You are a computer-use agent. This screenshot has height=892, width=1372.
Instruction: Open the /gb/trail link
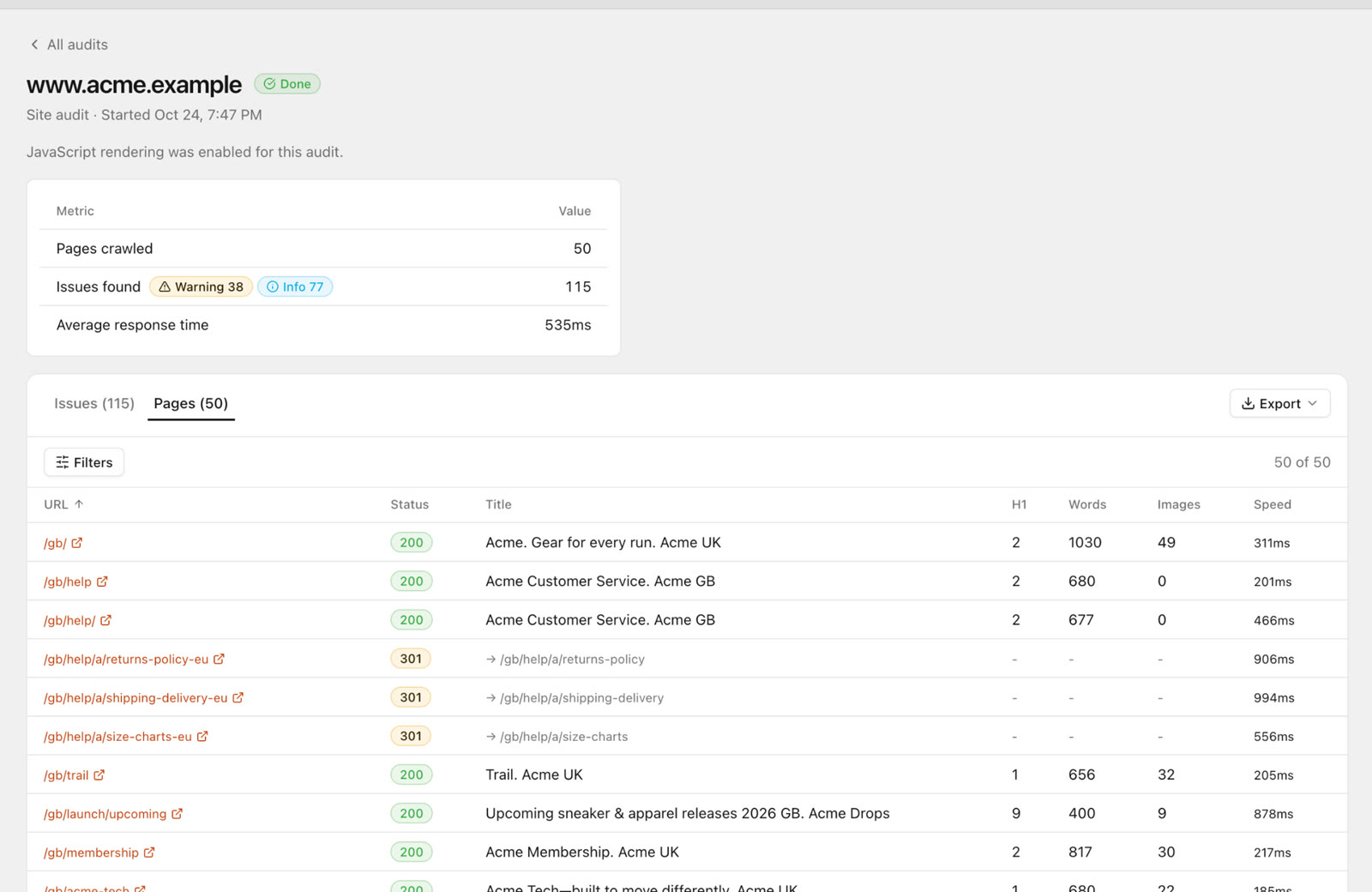tap(66, 774)
